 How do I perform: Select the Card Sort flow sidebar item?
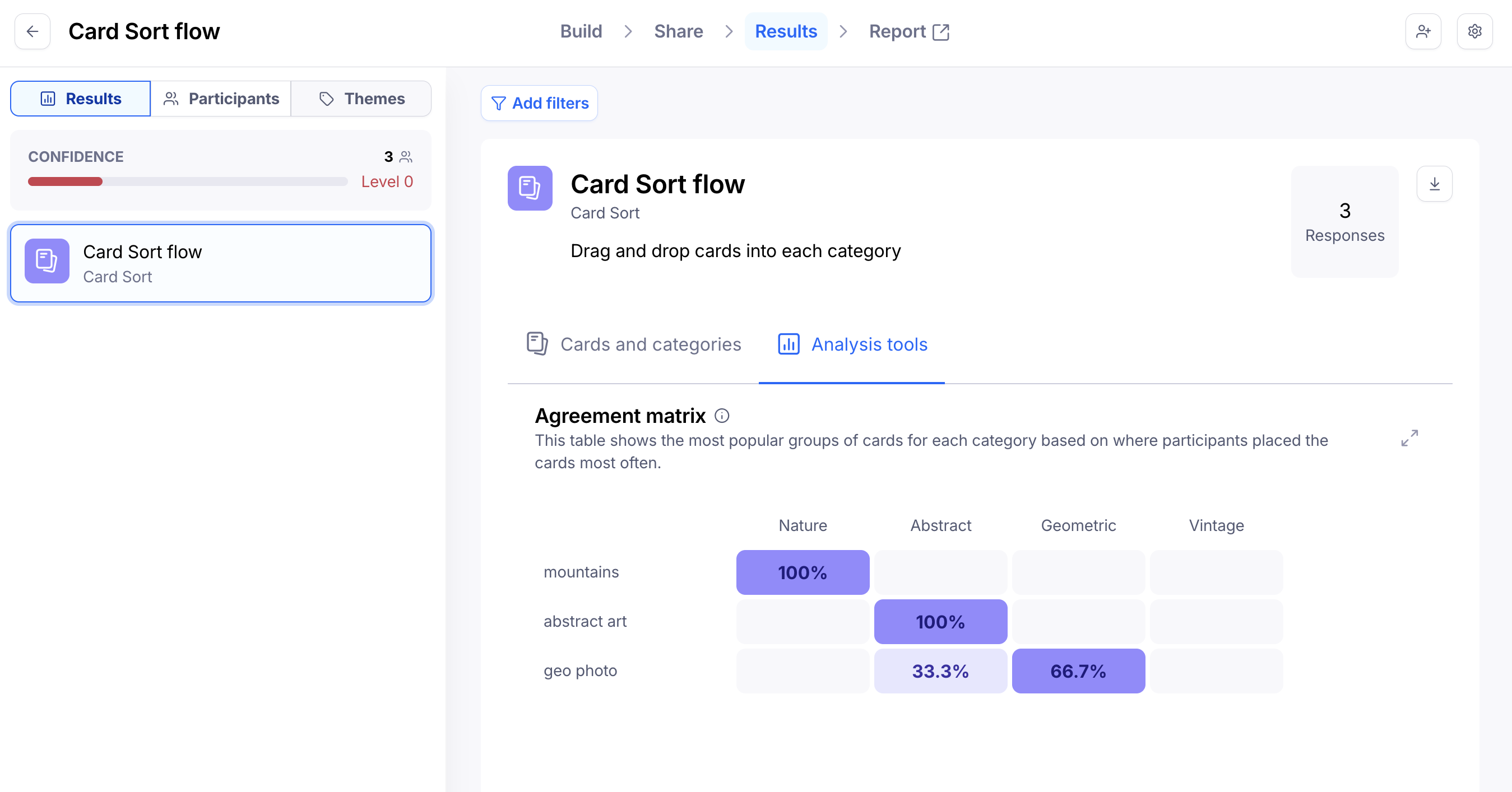[x=221, y=263]
